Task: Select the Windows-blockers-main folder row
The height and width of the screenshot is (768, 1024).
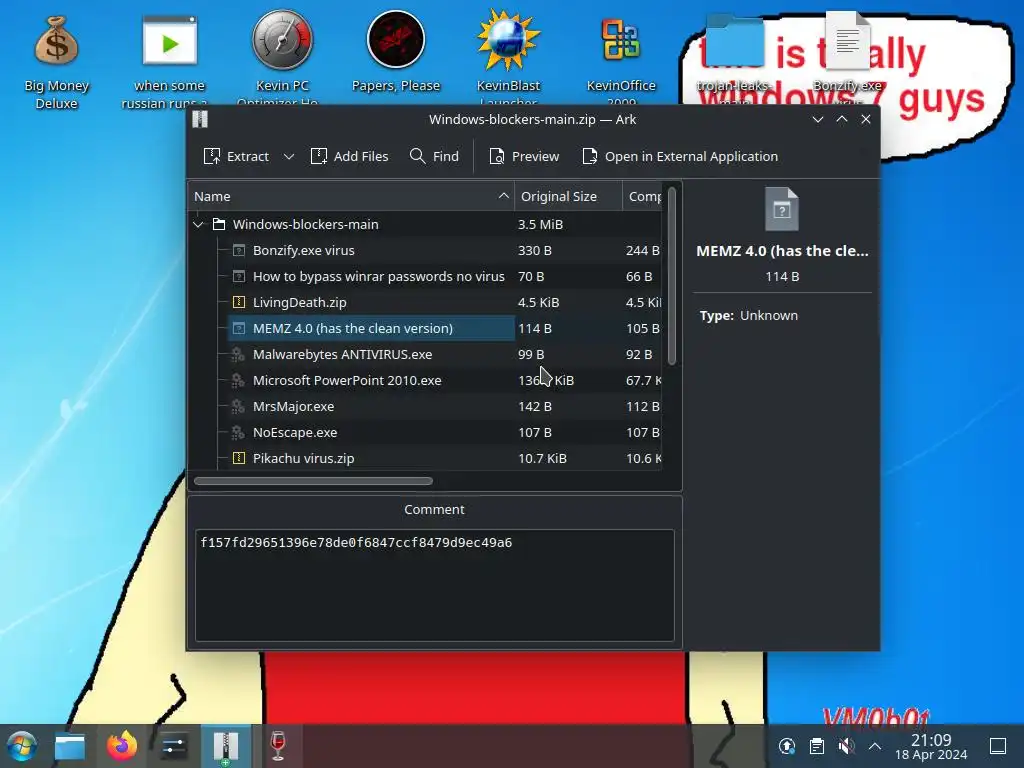Action: pyautogui.click(x=424, y=225)
